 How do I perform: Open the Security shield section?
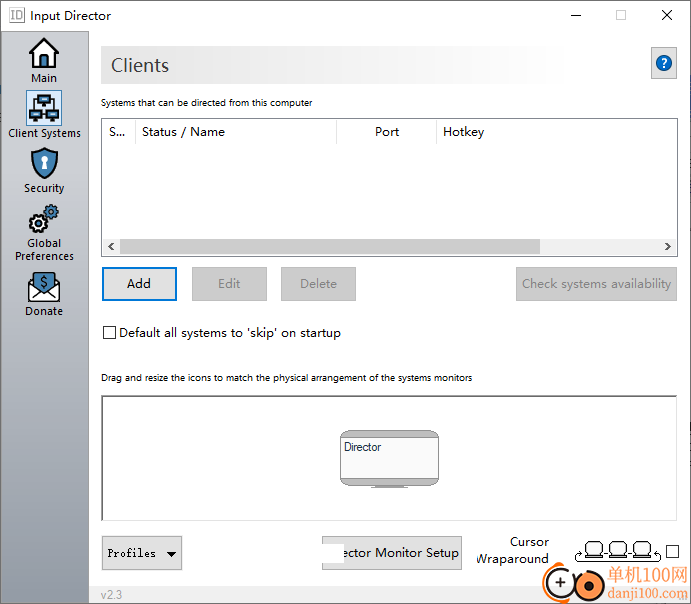point(44,163)
